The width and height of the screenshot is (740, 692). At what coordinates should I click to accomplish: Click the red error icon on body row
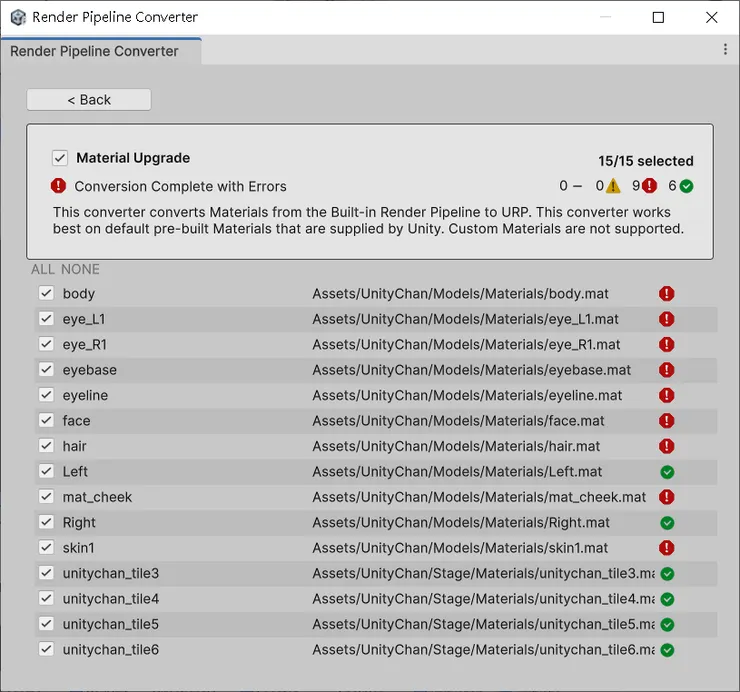point(667,294)
